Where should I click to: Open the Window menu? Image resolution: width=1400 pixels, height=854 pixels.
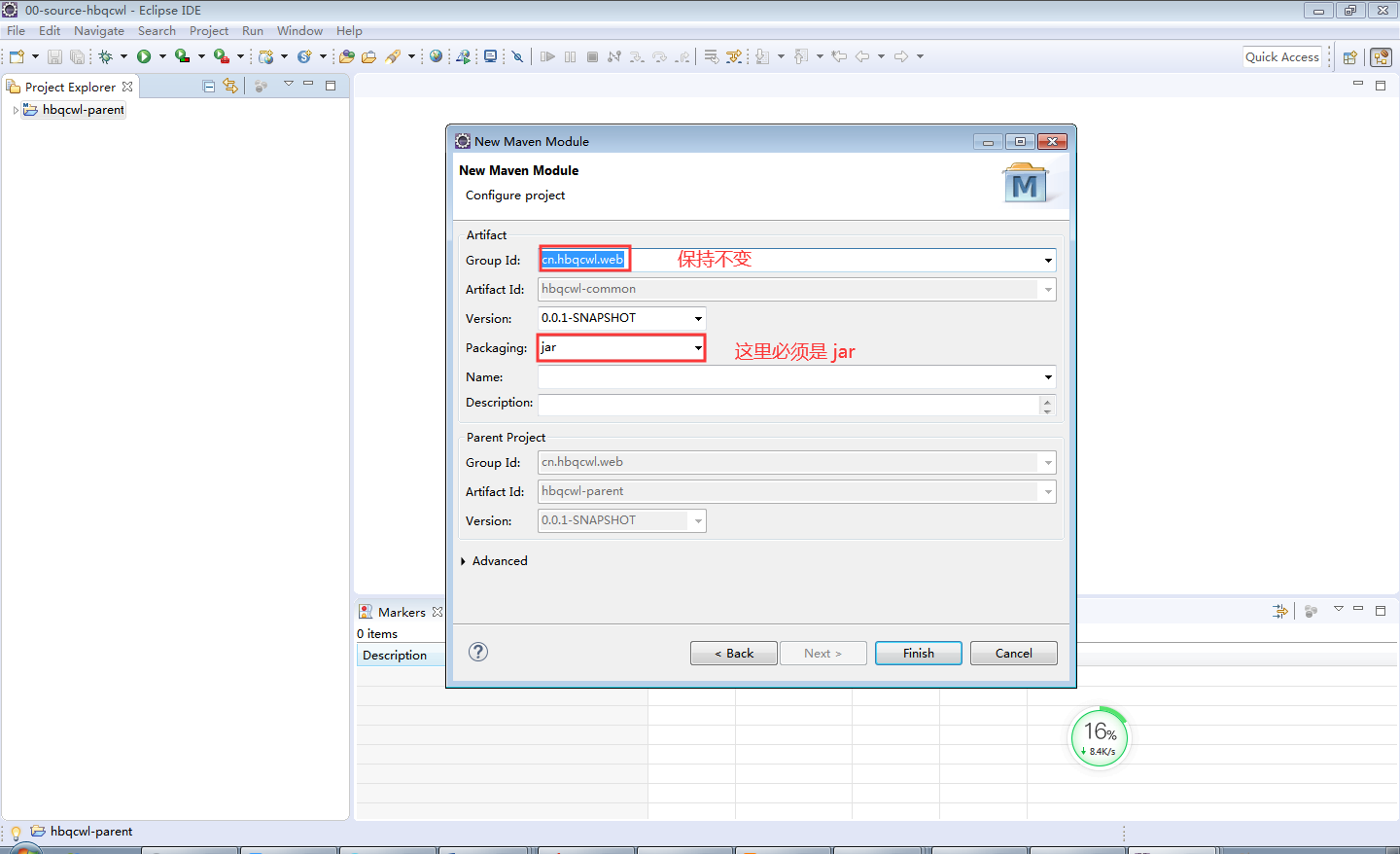coord(299,31)
